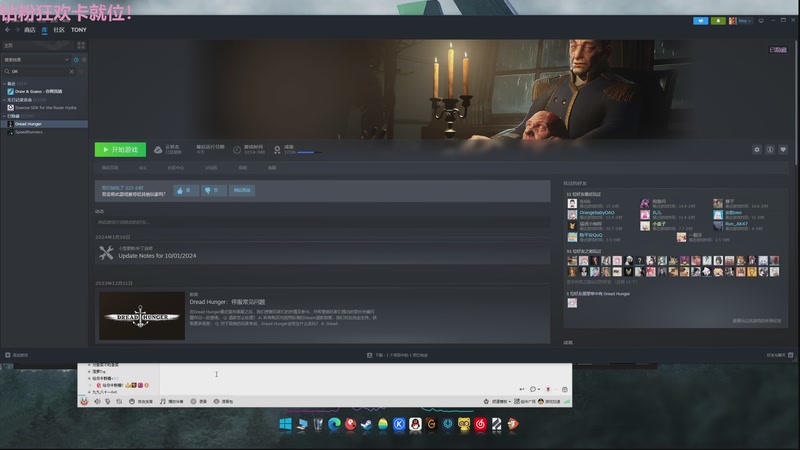Open the 社区 community tab
Viewport: 800px width, 450px height.
coord(59,30)
